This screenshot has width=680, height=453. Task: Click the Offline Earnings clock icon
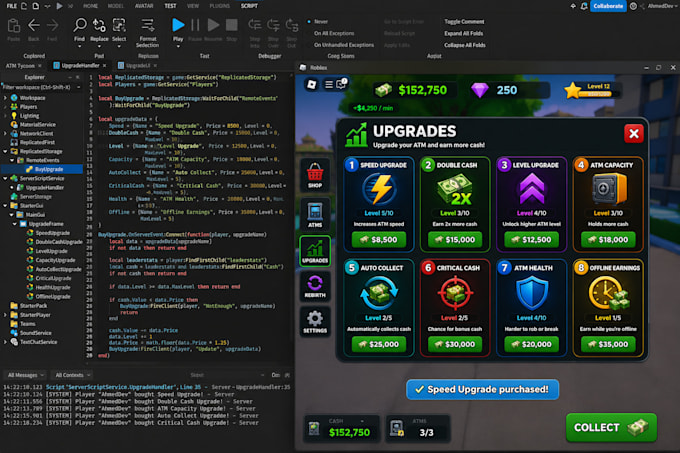(608, 293)
